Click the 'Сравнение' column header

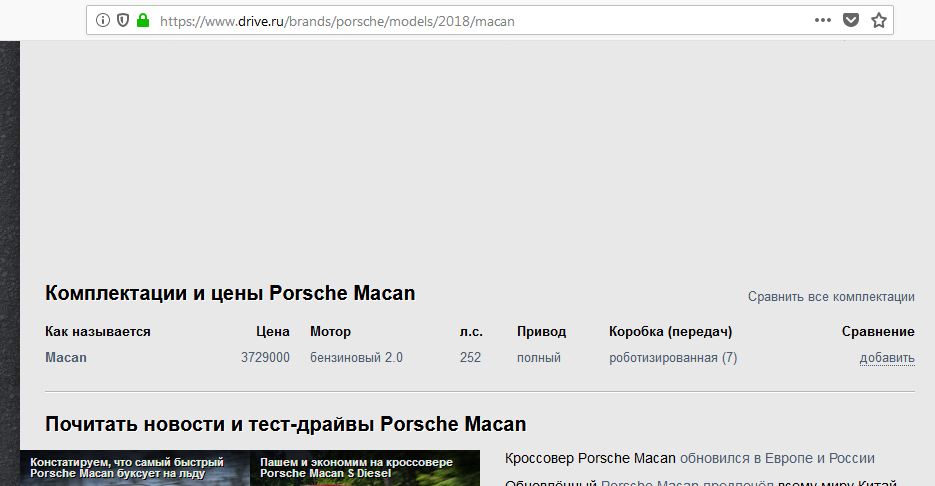(x=878, y=332)
